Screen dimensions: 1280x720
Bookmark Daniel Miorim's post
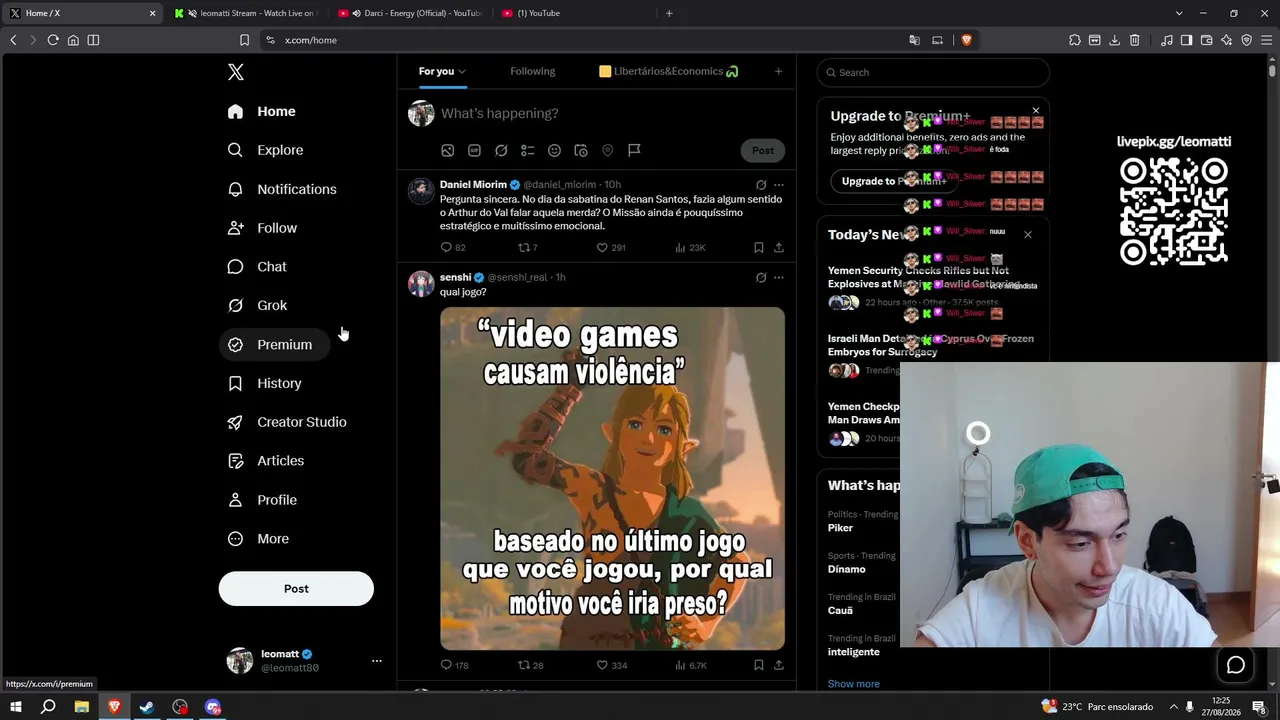[x=758, y=247]
